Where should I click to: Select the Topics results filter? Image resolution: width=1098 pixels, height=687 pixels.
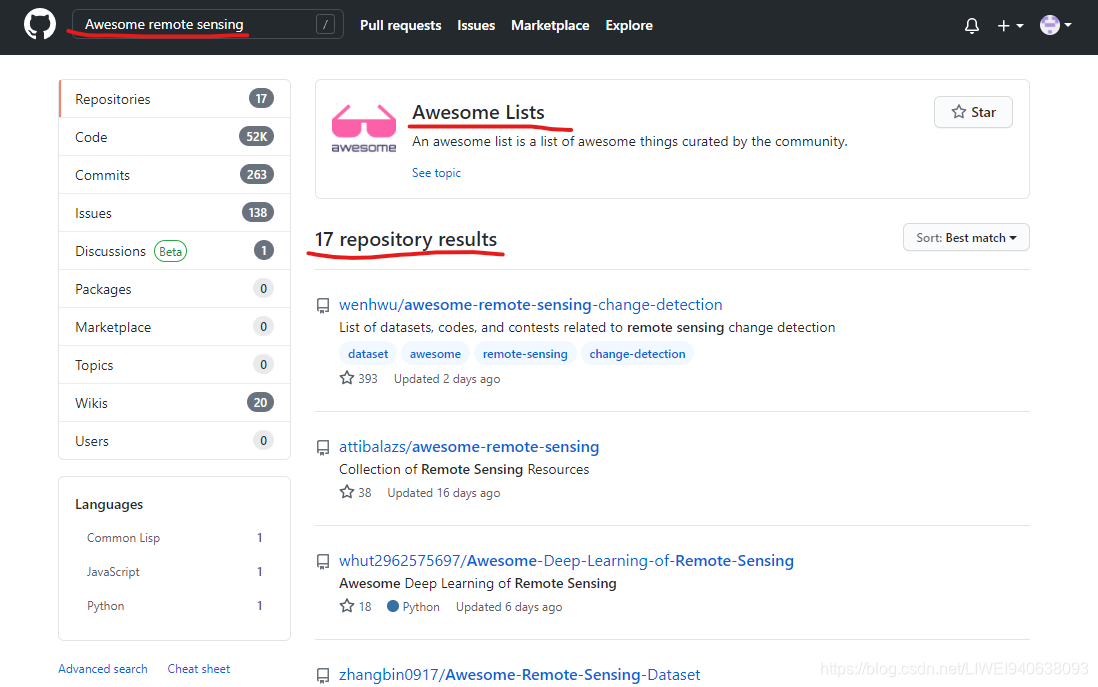click(x=174, y=365)
